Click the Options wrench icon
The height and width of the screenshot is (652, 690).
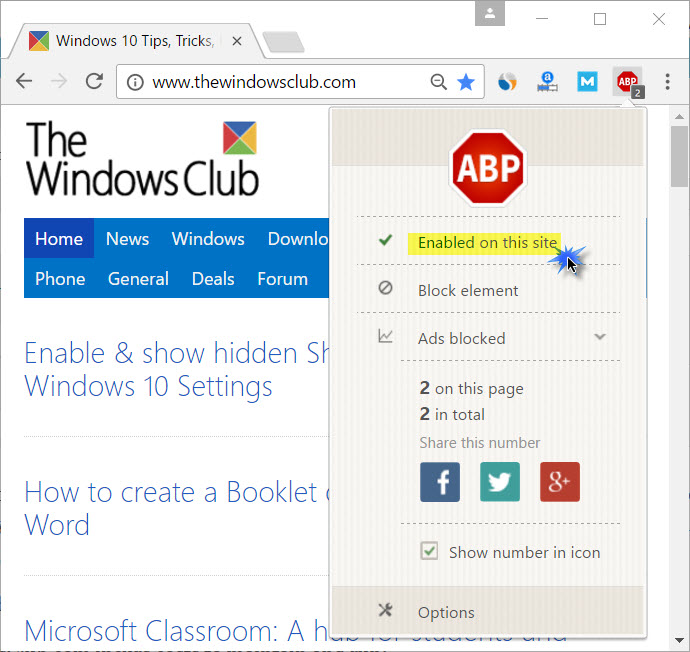(x=385, y=610)
